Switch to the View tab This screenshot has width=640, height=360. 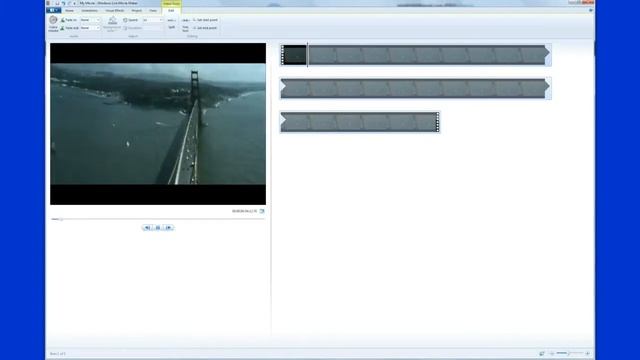pos(153,11)
